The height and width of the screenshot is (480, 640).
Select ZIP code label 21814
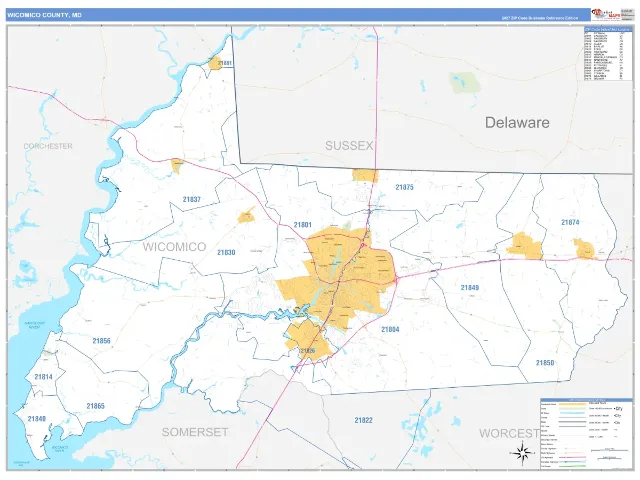click(x=43, y=377)
